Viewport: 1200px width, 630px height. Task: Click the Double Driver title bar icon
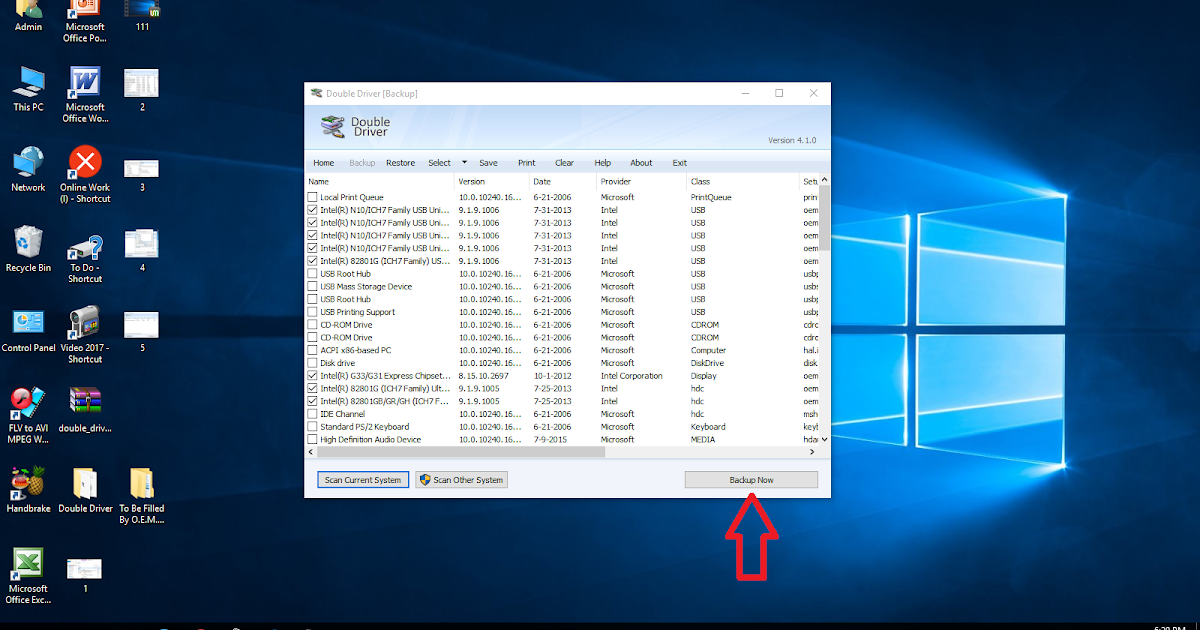pyautogui.click(x=316, y=93)
